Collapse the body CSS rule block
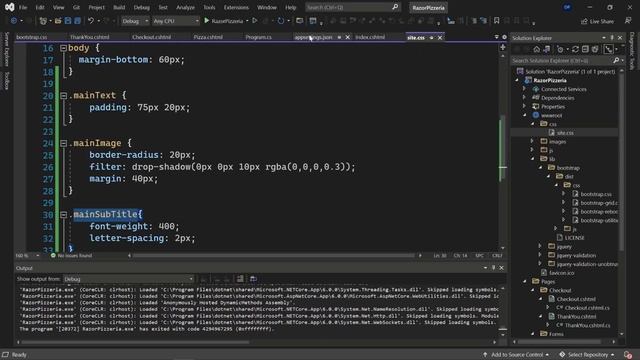The width and height of the screenshot is (640, 360). pyautogui.click(x=63, y=48)
